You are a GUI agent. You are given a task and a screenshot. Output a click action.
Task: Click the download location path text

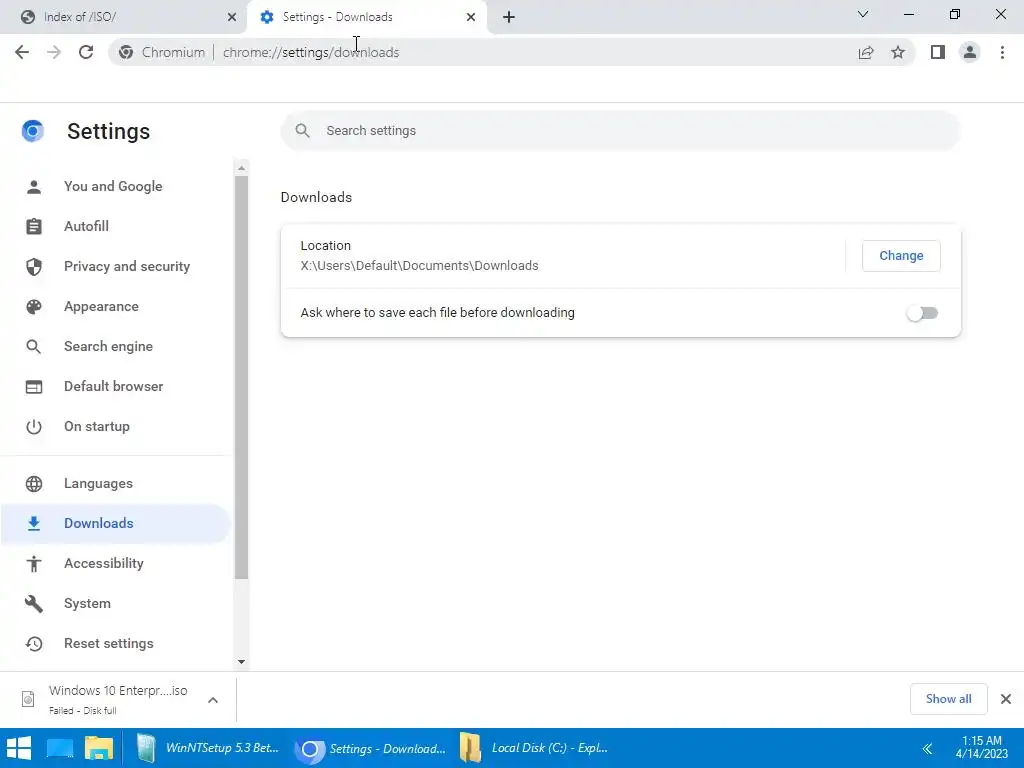pos(419,266)
